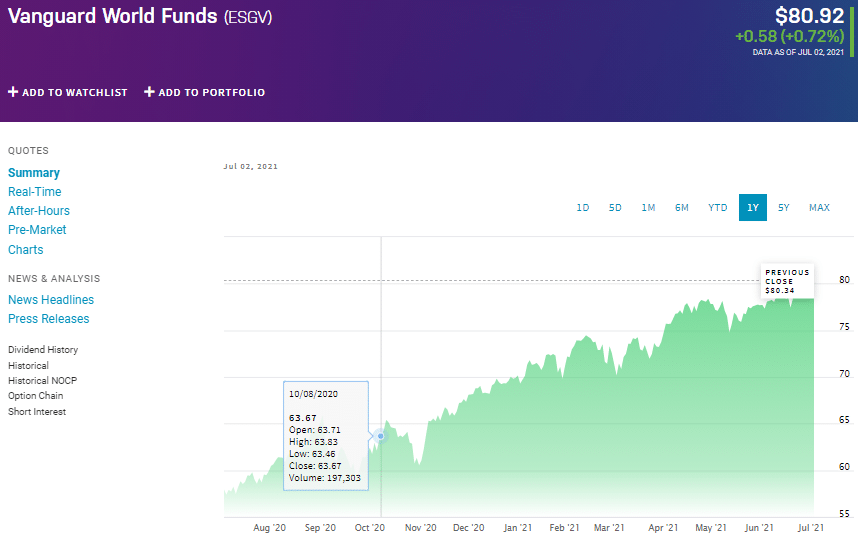Select the 5D chart range
Viewport: 858px width, 549px height.
pyautogui.click(x=615, y=207)
